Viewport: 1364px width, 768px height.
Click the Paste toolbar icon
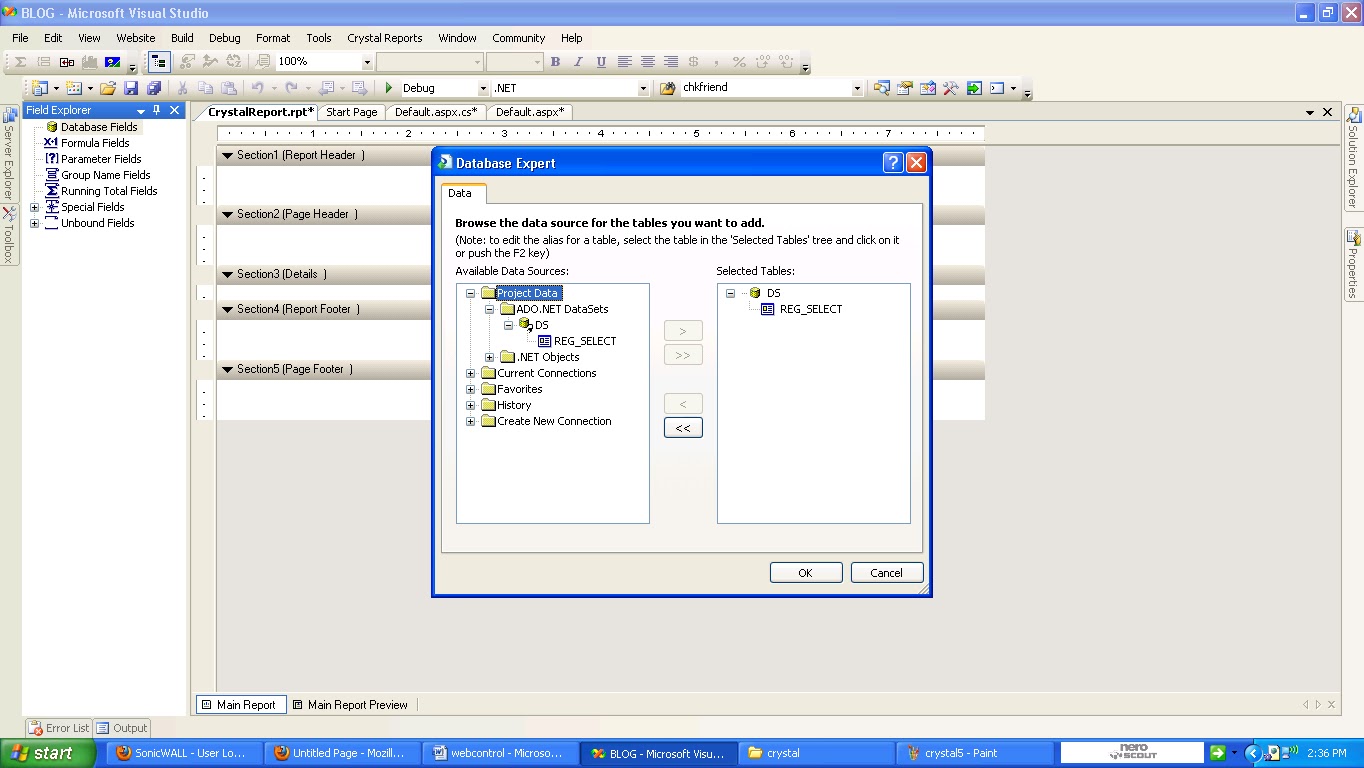point(228,88)
